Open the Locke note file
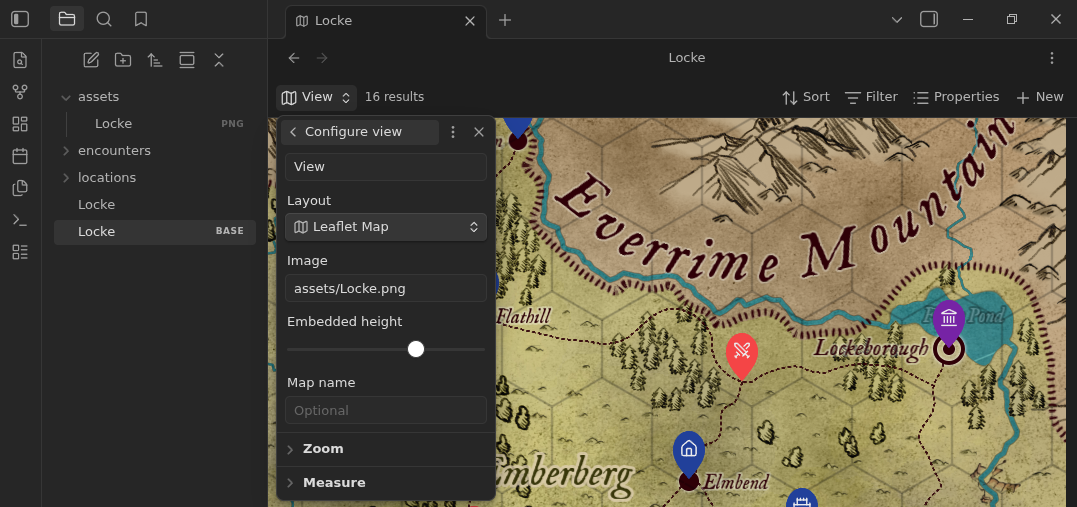Viewport: 1077px width, 507px height. coord(155,205)
